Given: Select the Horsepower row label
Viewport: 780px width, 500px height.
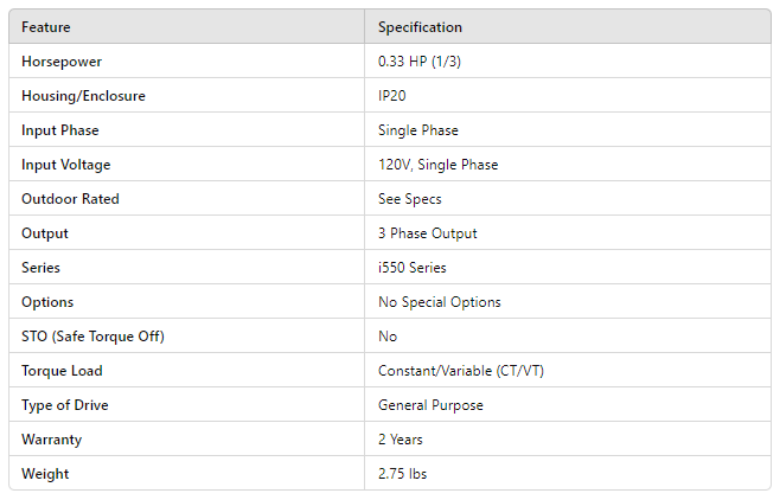Looking at the screenshot, I should [x=62, y=62].
